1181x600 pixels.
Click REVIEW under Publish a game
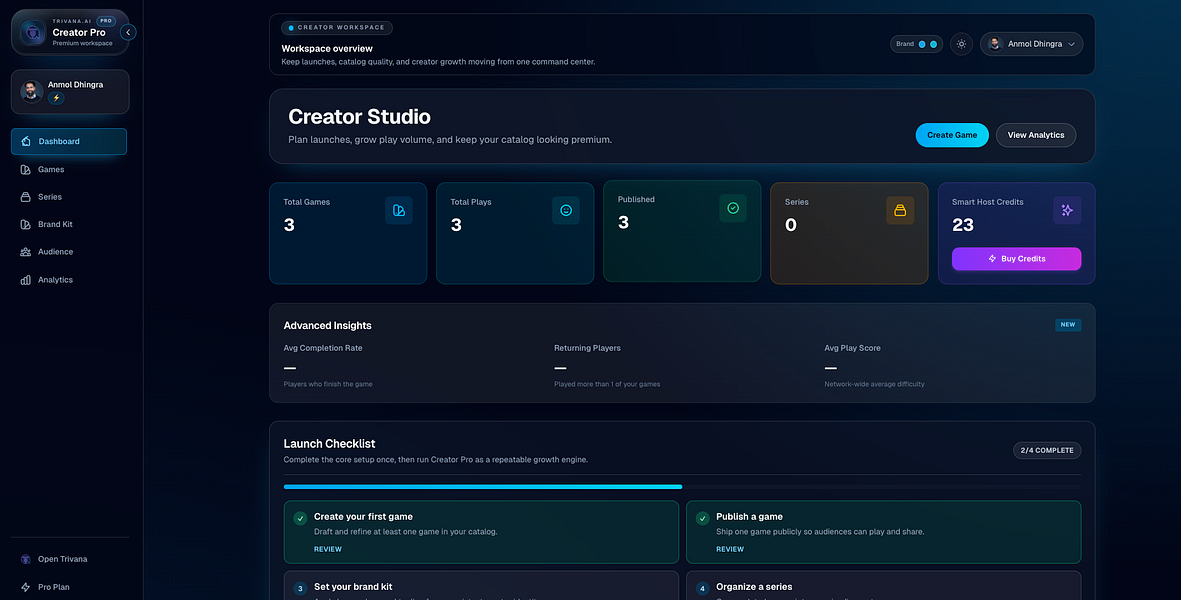coord(730,550)
